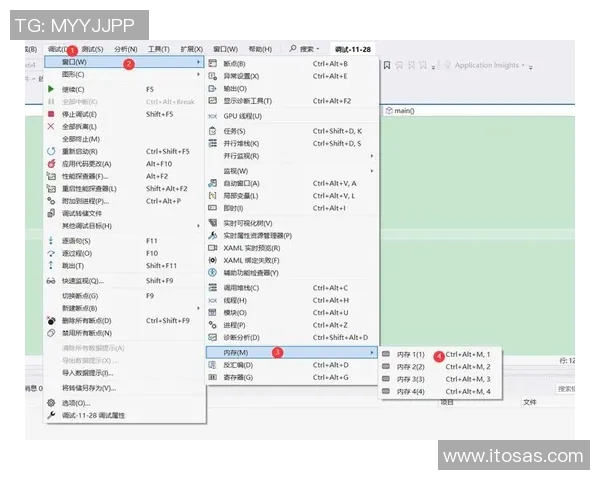This screenshot has width=600, height=480.
Task: Expand the 内存(M) submenu
Action: (292, 352)
